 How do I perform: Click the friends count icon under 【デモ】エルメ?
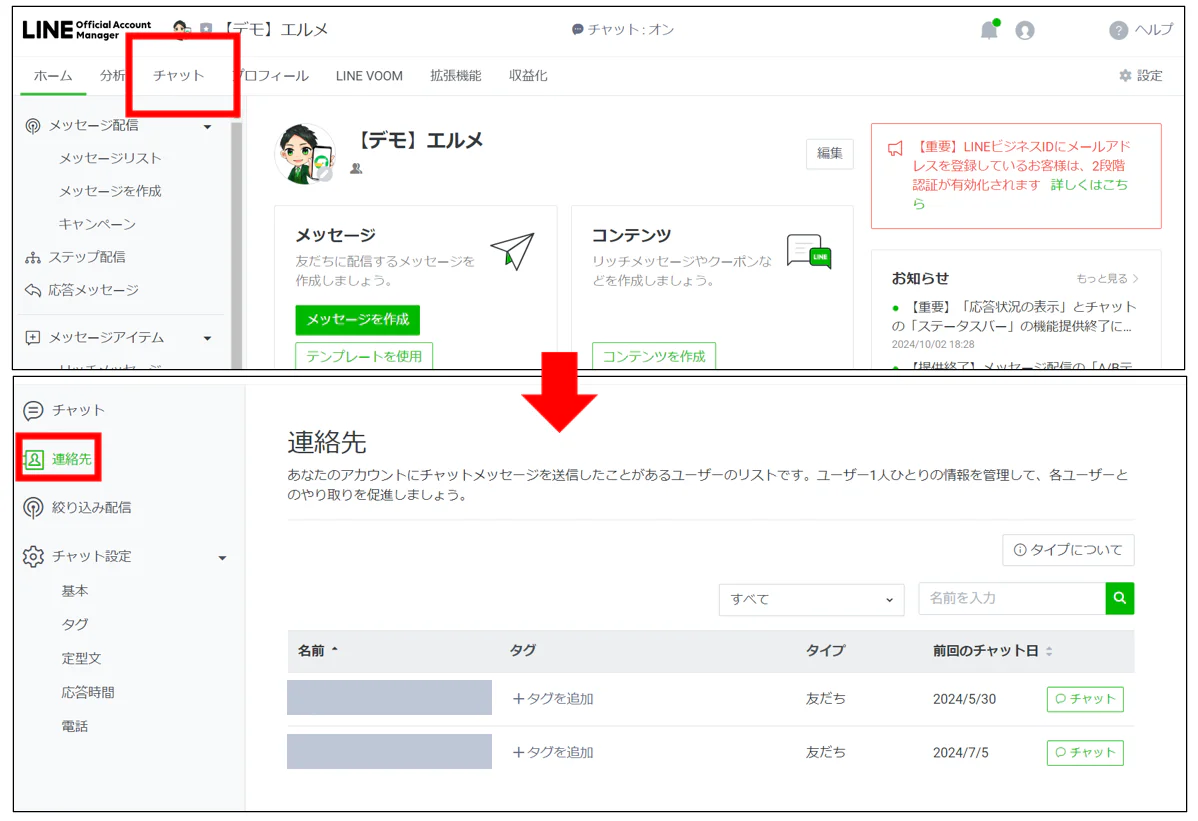[356, 169]
